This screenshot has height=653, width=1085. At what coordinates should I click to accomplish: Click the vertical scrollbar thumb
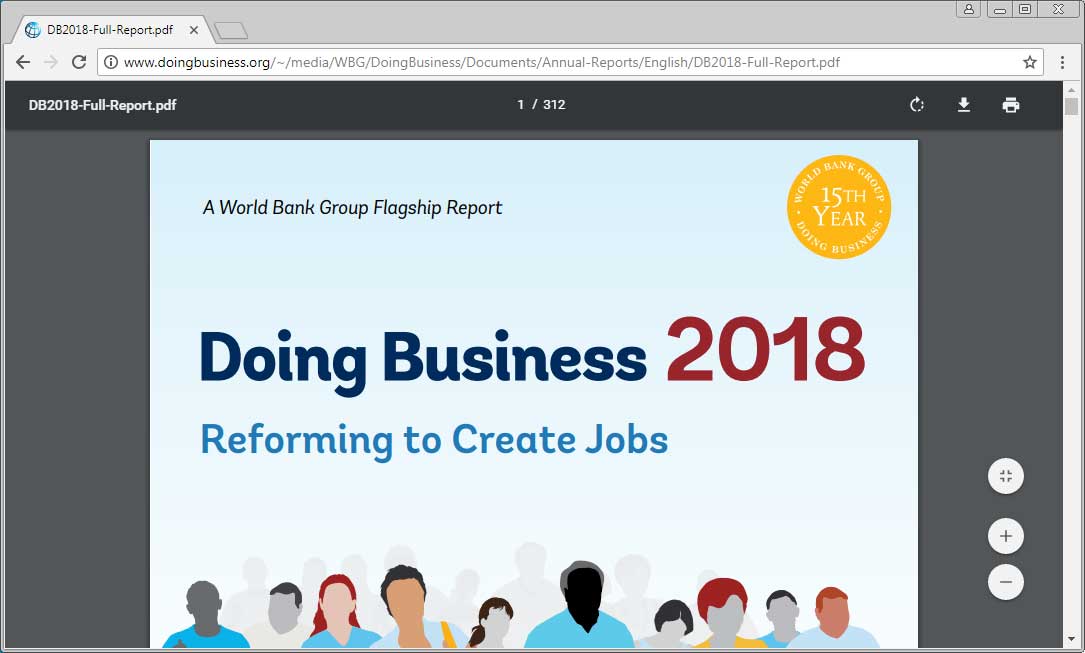pyautogui.click(x=1072, y=107)
